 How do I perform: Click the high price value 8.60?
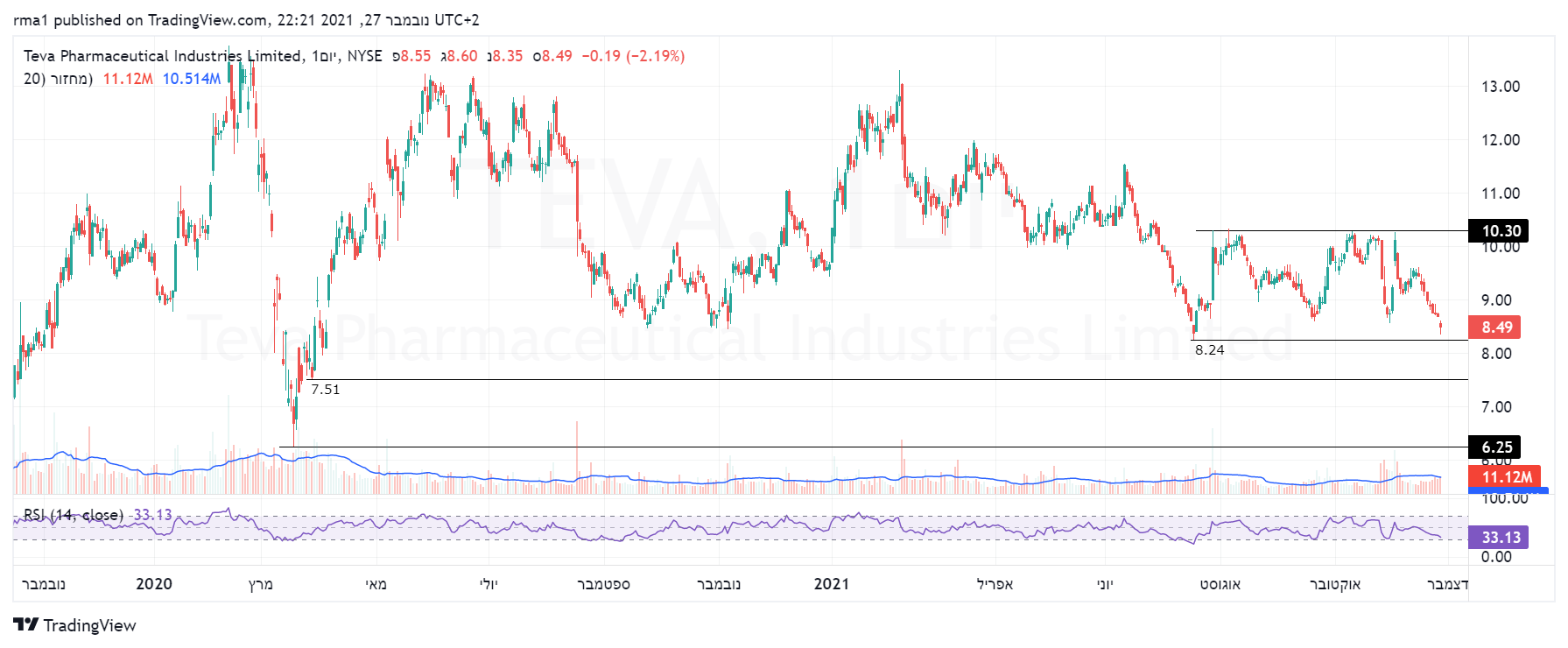[x=462, y=56]
